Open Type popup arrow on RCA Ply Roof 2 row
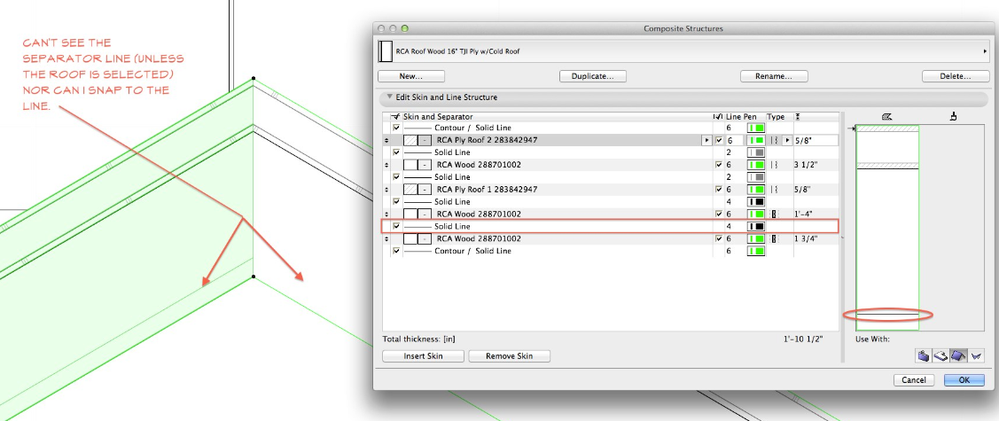This screenshot has height=421, width=999. pos(787,140)
